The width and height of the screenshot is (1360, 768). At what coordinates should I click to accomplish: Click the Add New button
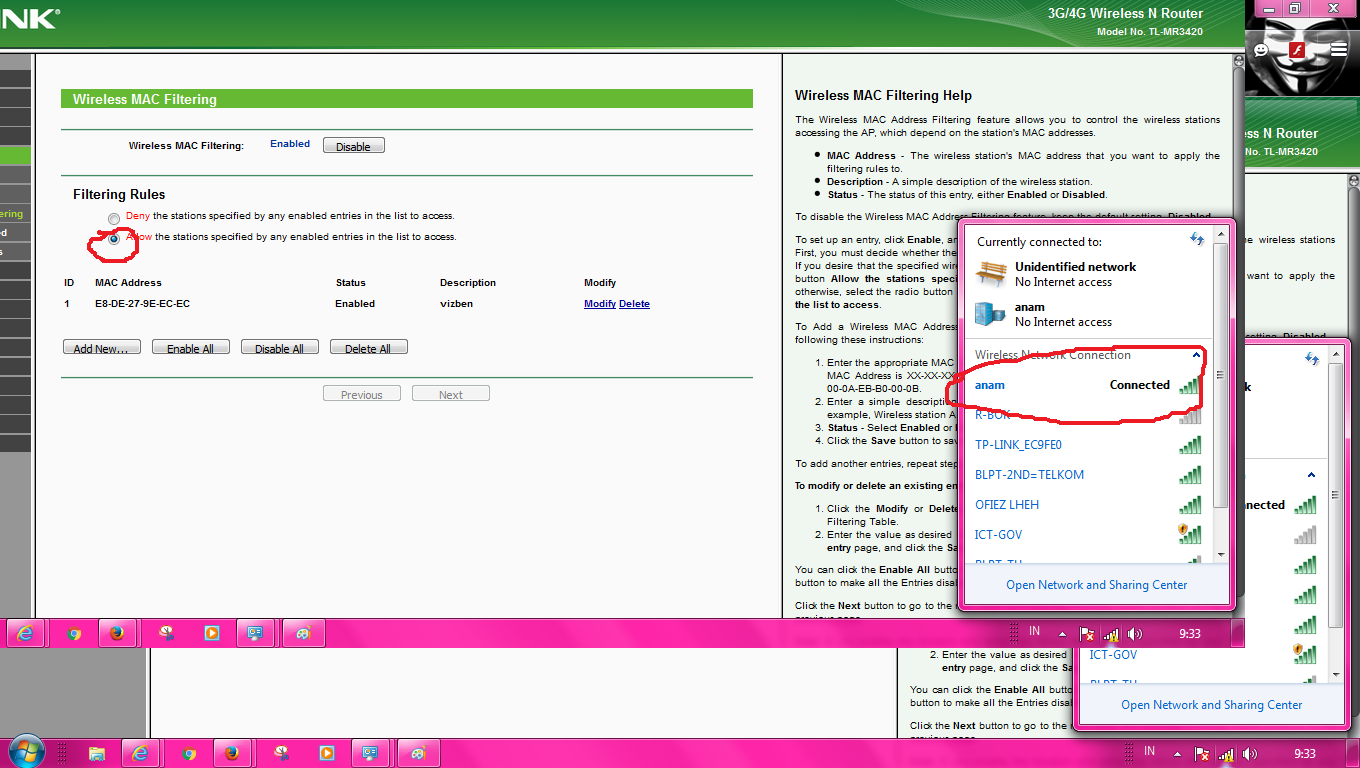[x=101, y=346]
